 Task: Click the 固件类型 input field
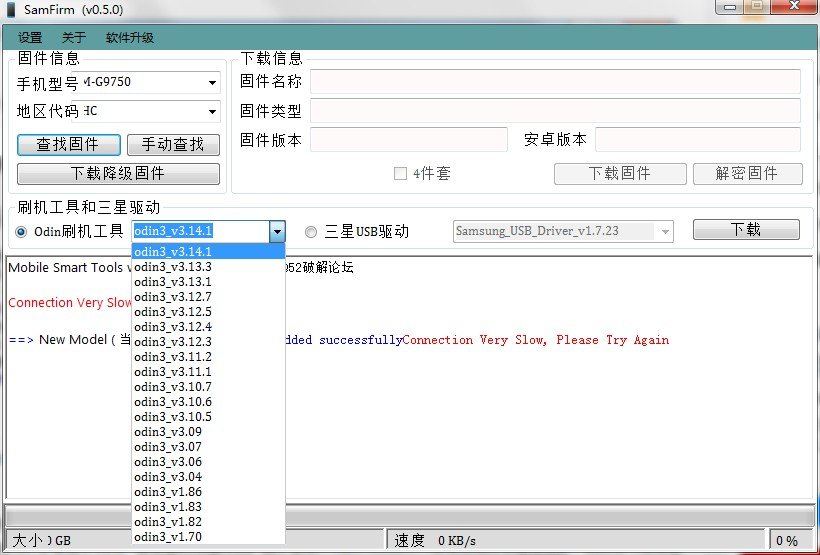tap(555, 111)
